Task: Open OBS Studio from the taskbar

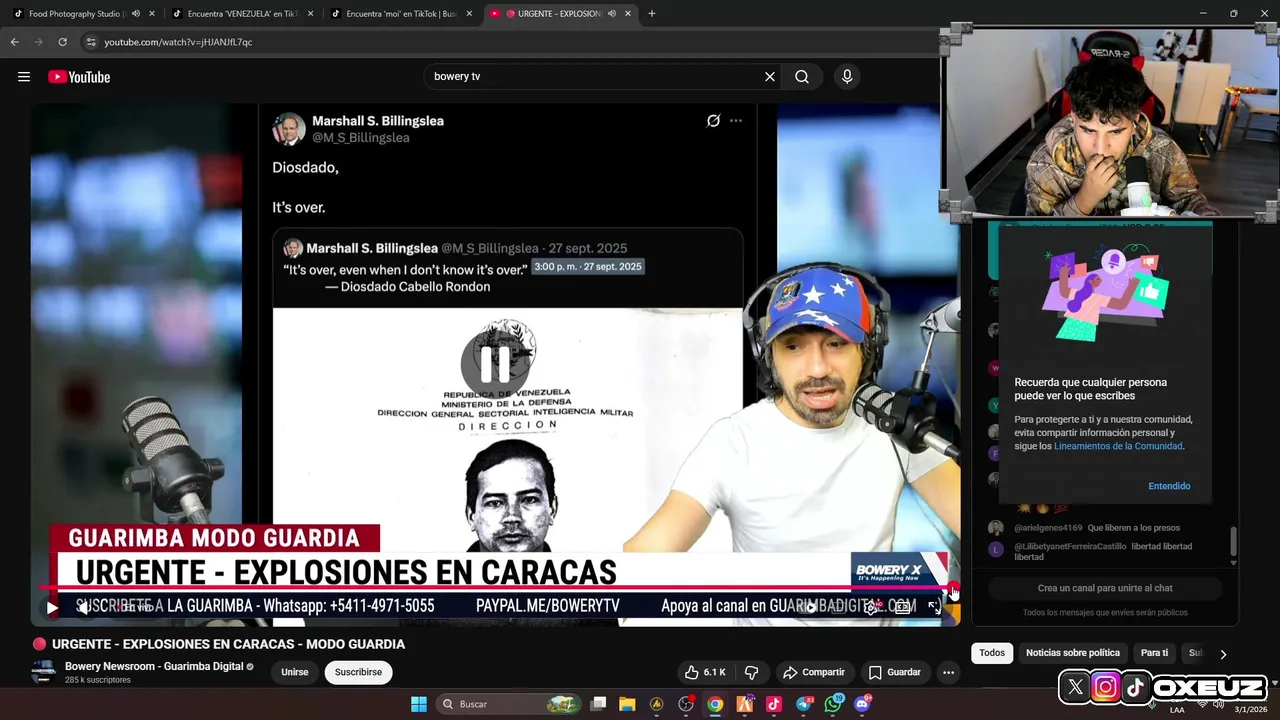Action: tap(686, 704)
